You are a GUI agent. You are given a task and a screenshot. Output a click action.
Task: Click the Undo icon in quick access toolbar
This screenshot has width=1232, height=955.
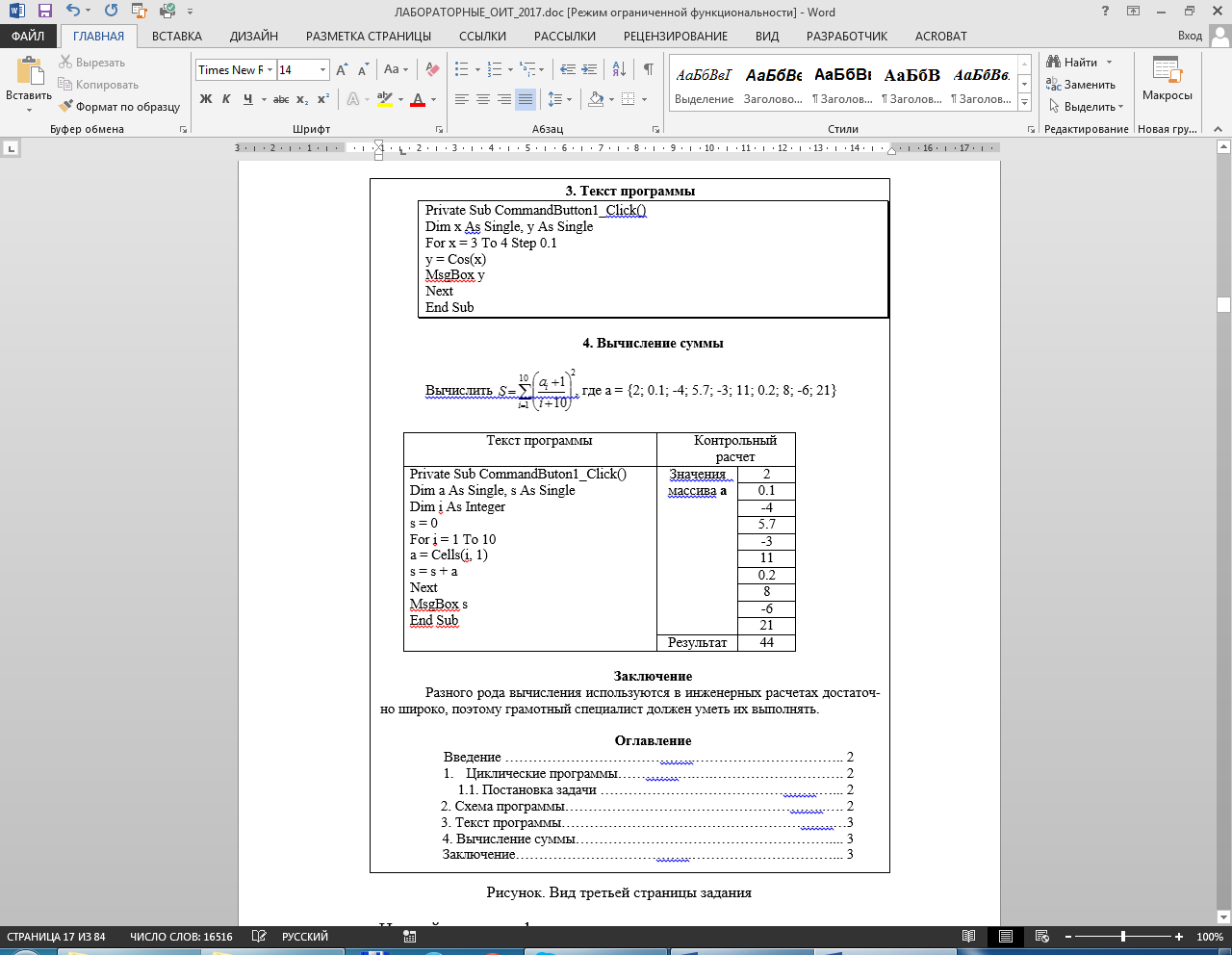point(73,12)
